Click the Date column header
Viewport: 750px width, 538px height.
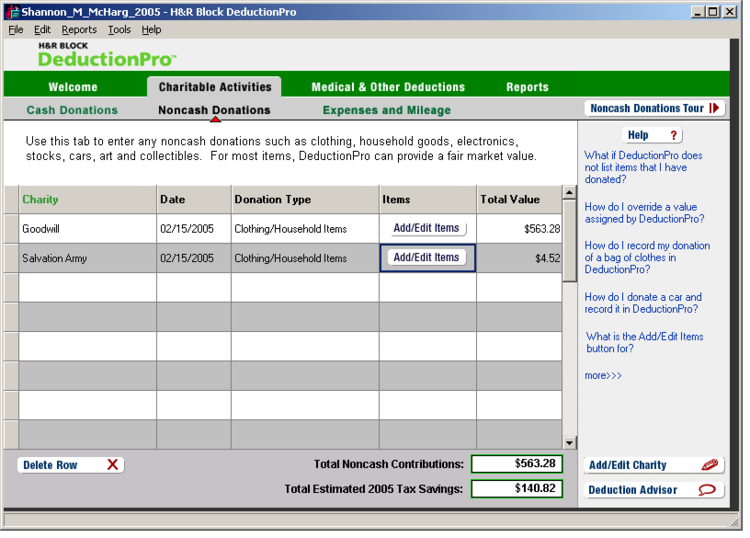(194, 199)
